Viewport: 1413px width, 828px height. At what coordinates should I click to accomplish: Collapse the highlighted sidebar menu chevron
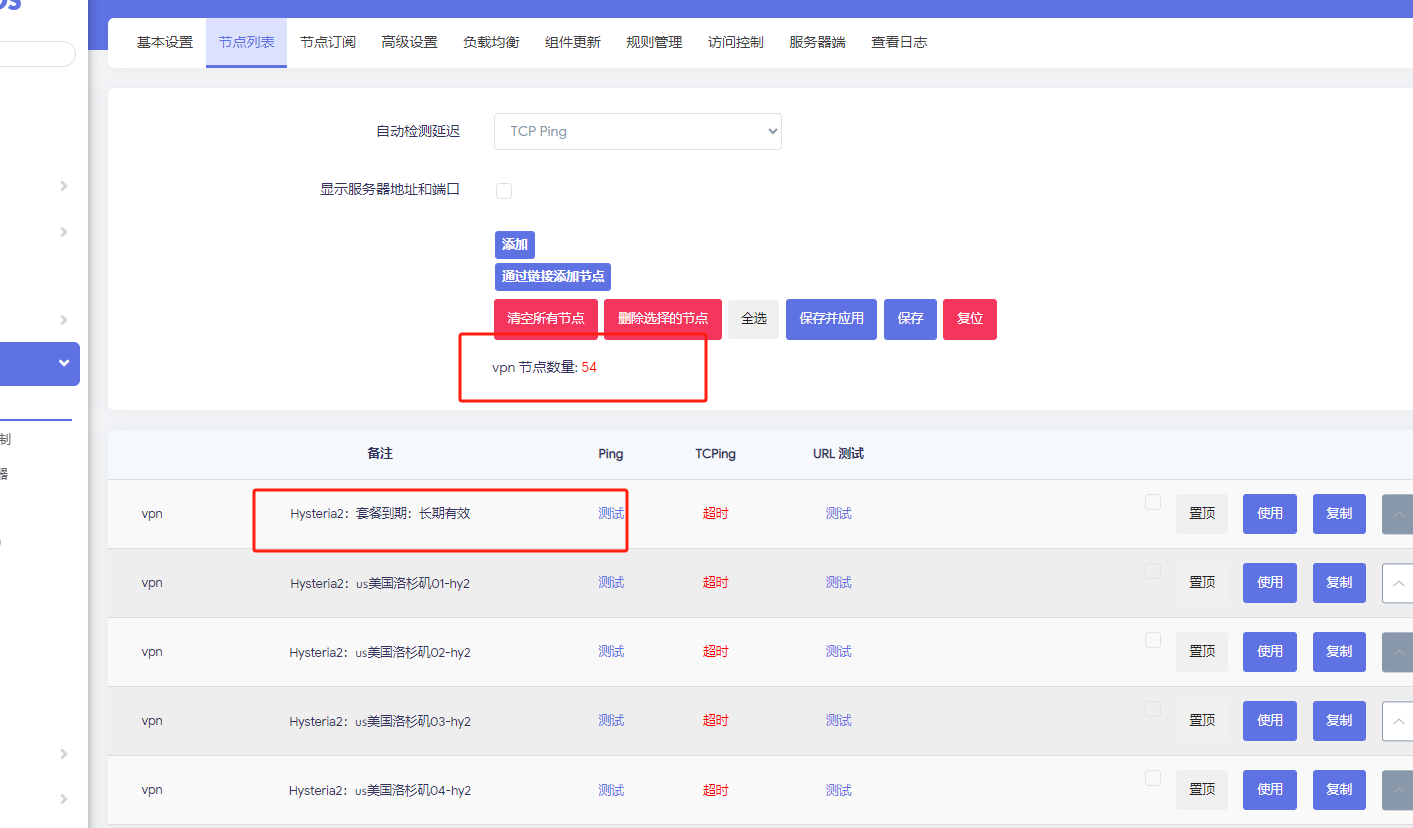coord(64,364)
